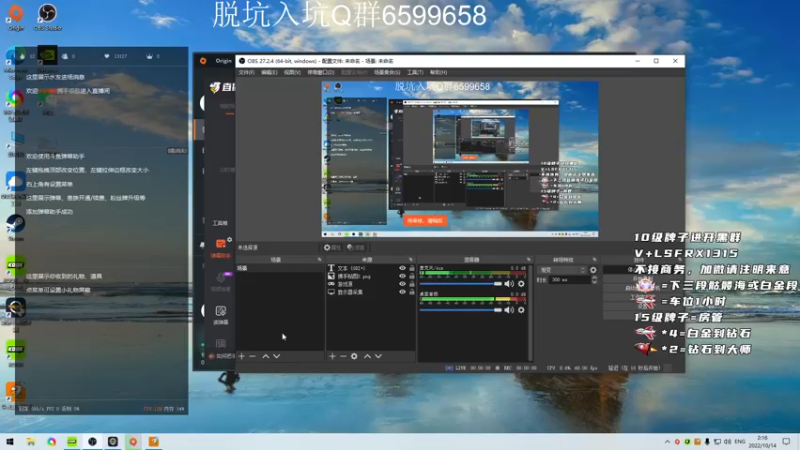
Task: Click the 属性 properties button
Action: 332,247
